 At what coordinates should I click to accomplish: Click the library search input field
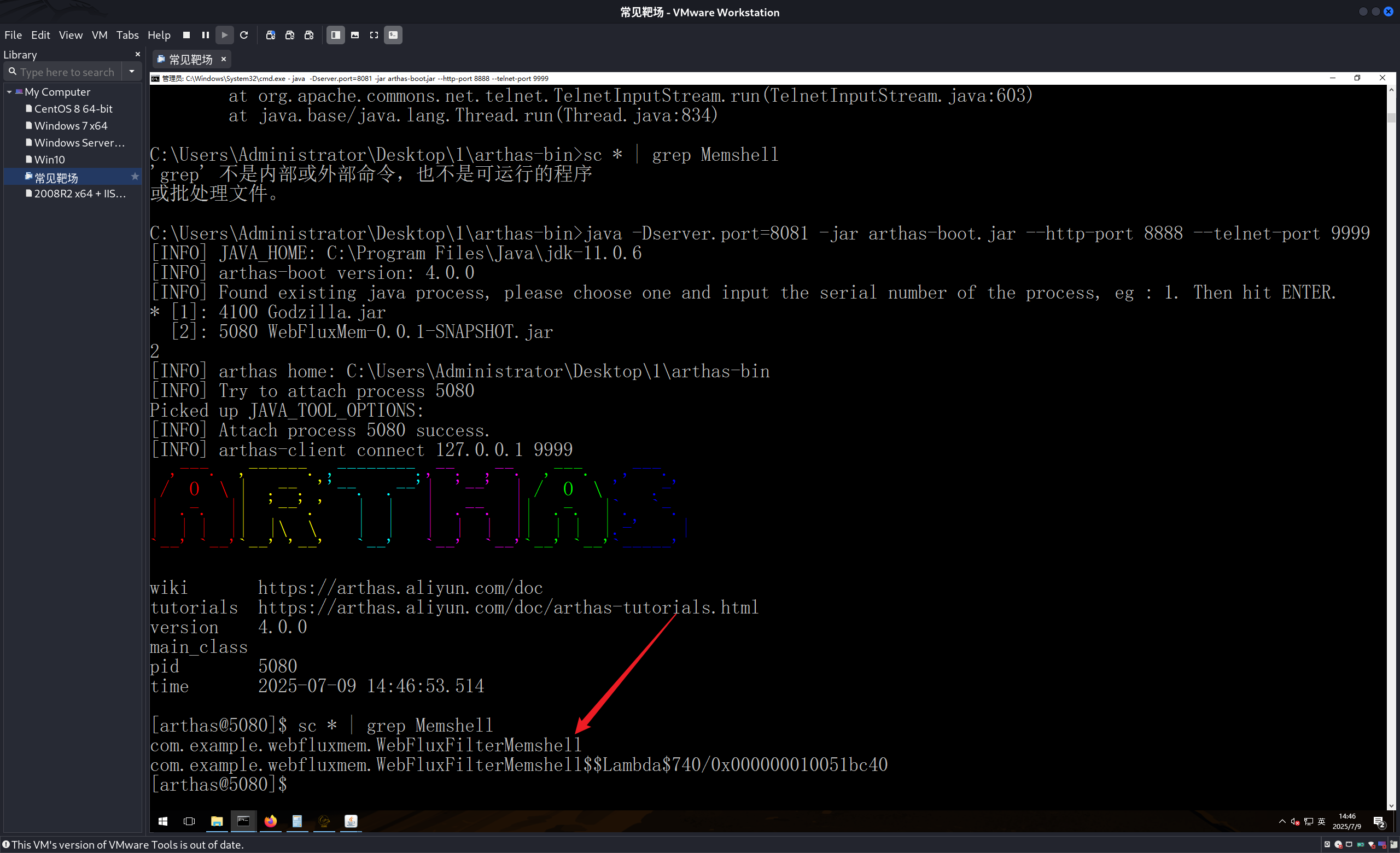click(67, 72)
